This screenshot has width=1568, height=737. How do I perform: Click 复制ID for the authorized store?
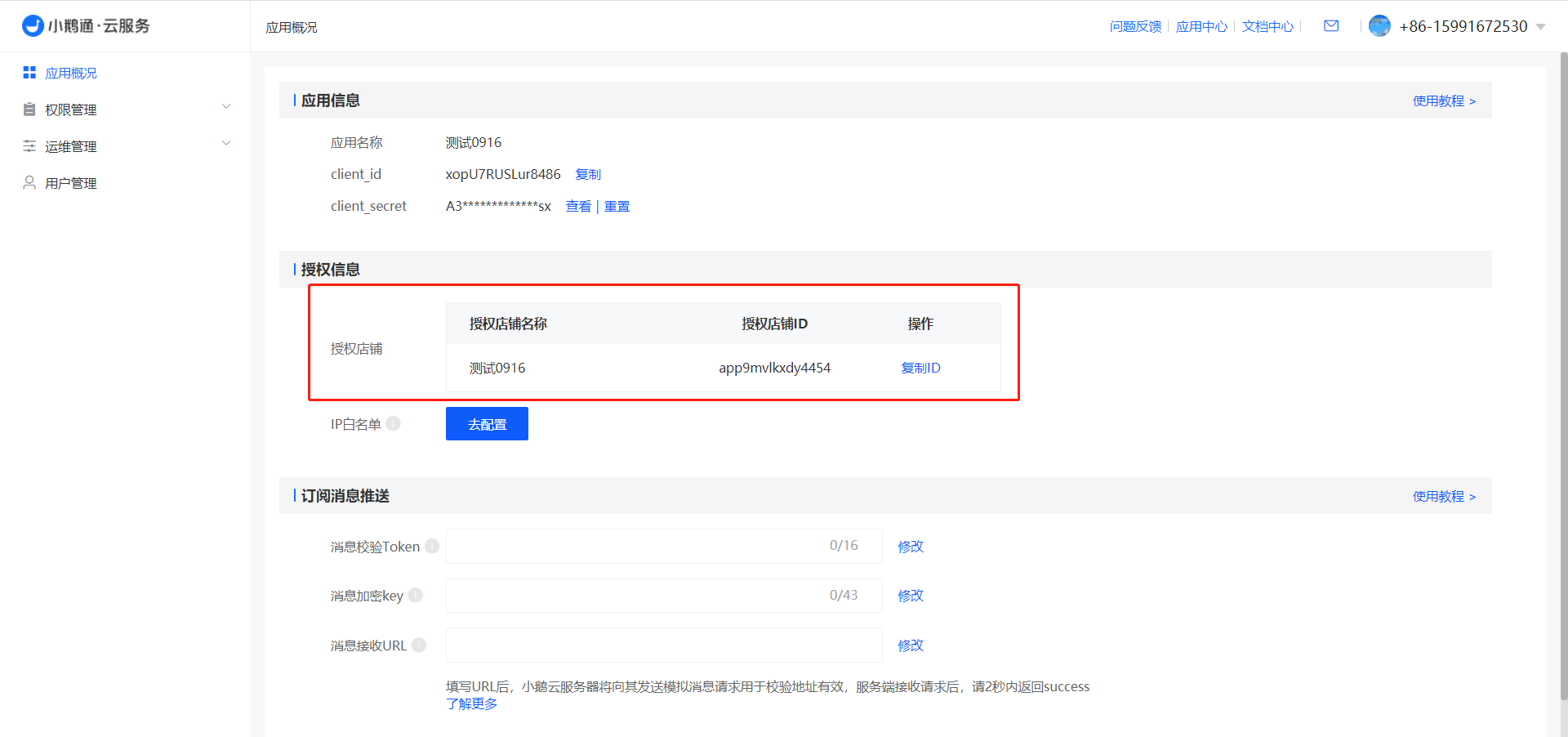coord(920,368)
